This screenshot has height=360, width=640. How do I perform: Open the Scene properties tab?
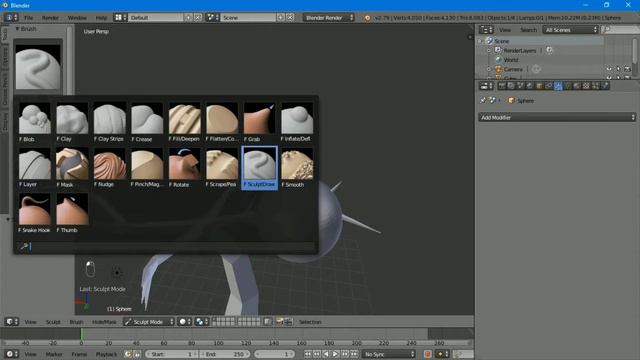point(520,86)
